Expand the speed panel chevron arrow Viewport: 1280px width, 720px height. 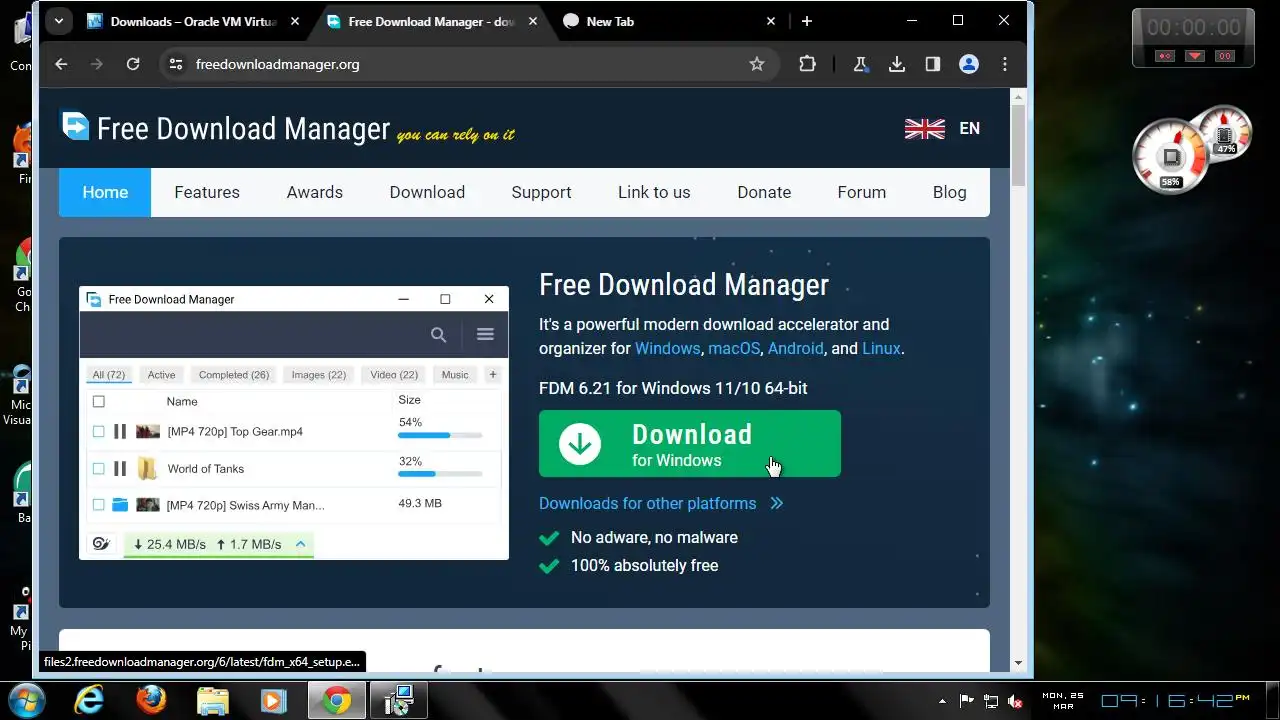pyautogui.click(x=300, y=544)
